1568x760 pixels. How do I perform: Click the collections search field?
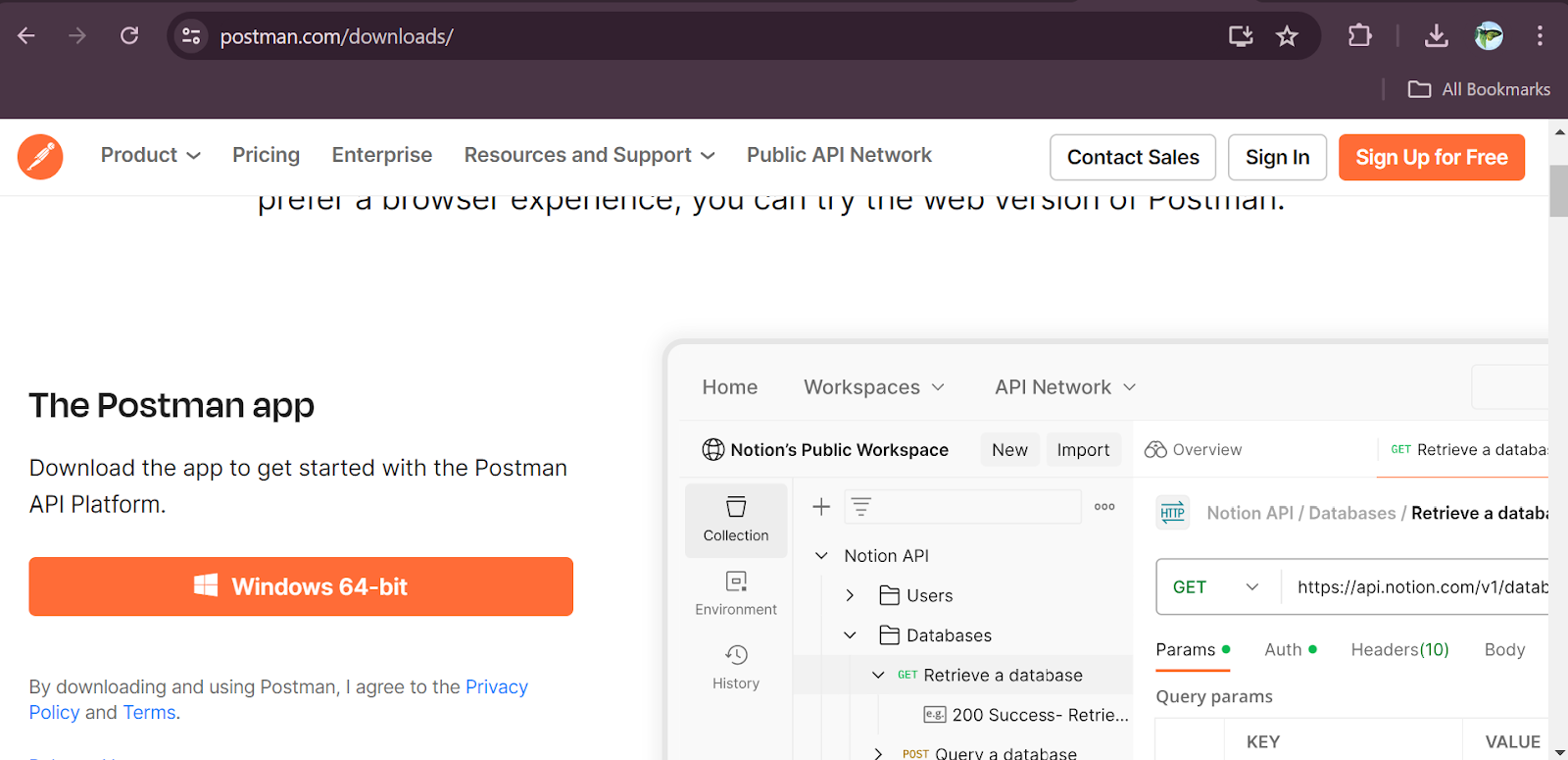tap(960, 507)
